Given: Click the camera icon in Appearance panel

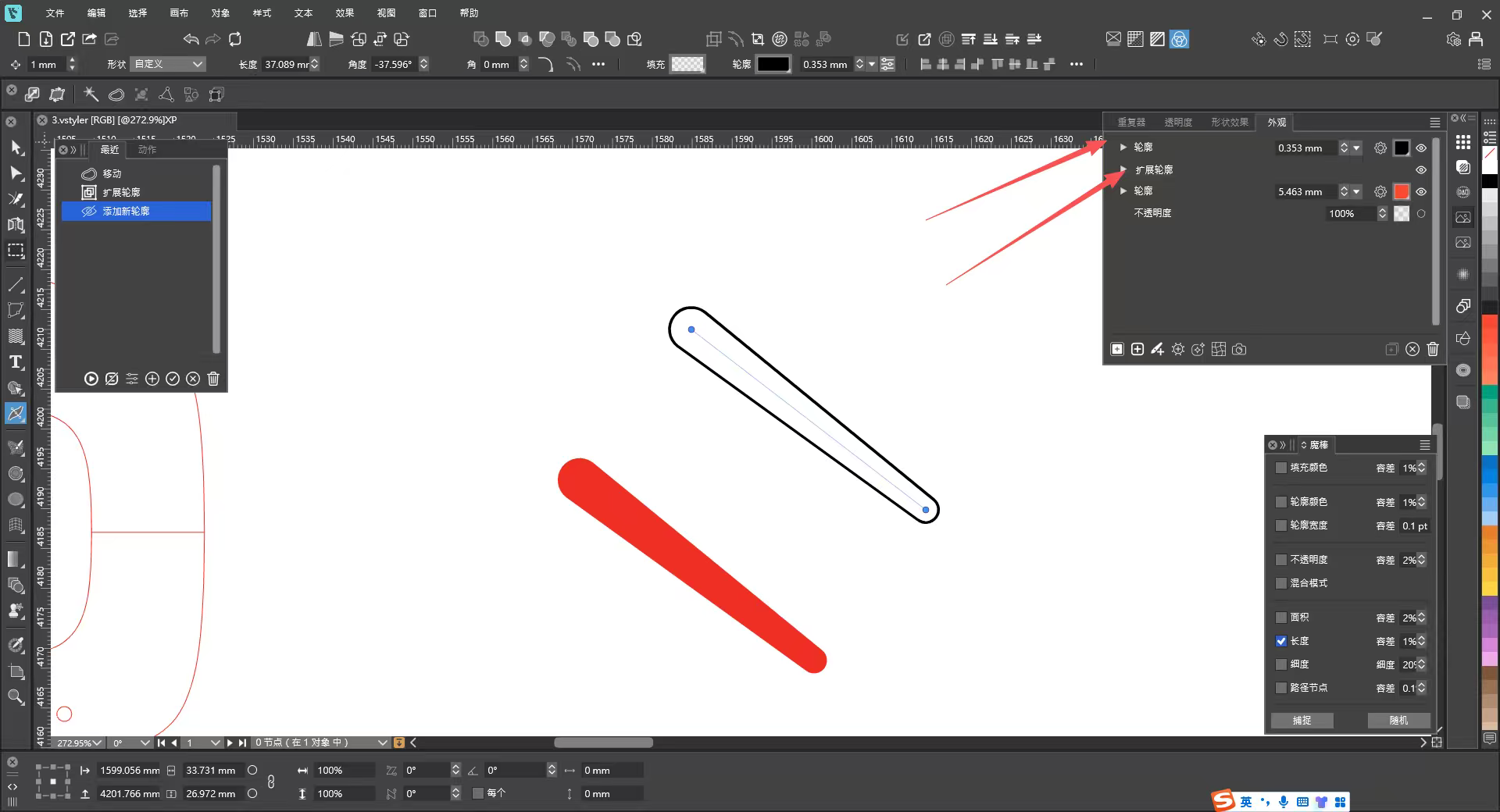Looking at the screenshot, I should click(x=1239, y=349).
